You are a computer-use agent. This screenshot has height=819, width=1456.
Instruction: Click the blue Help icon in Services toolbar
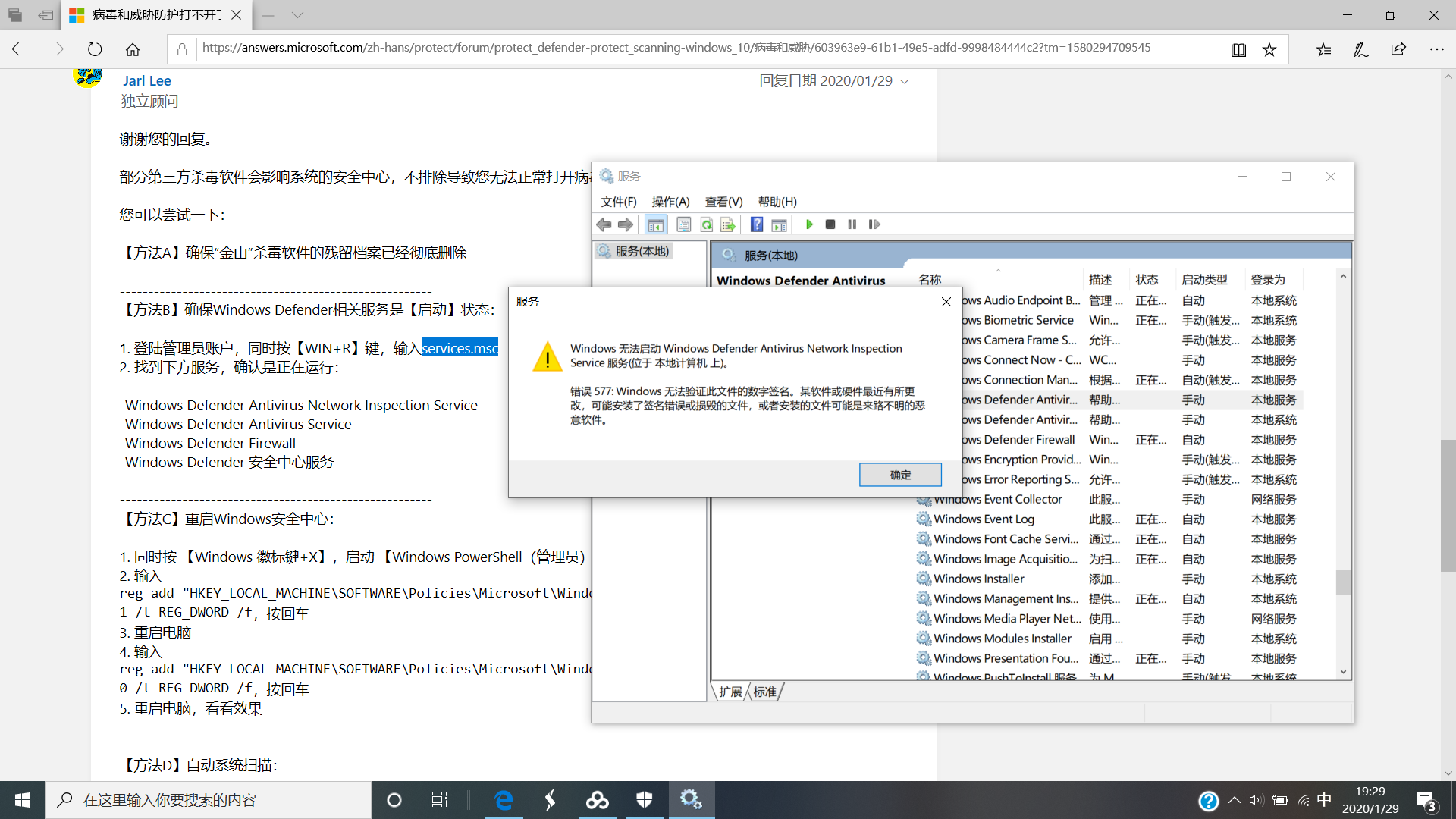pyautogui.click(x=757, y=224)
